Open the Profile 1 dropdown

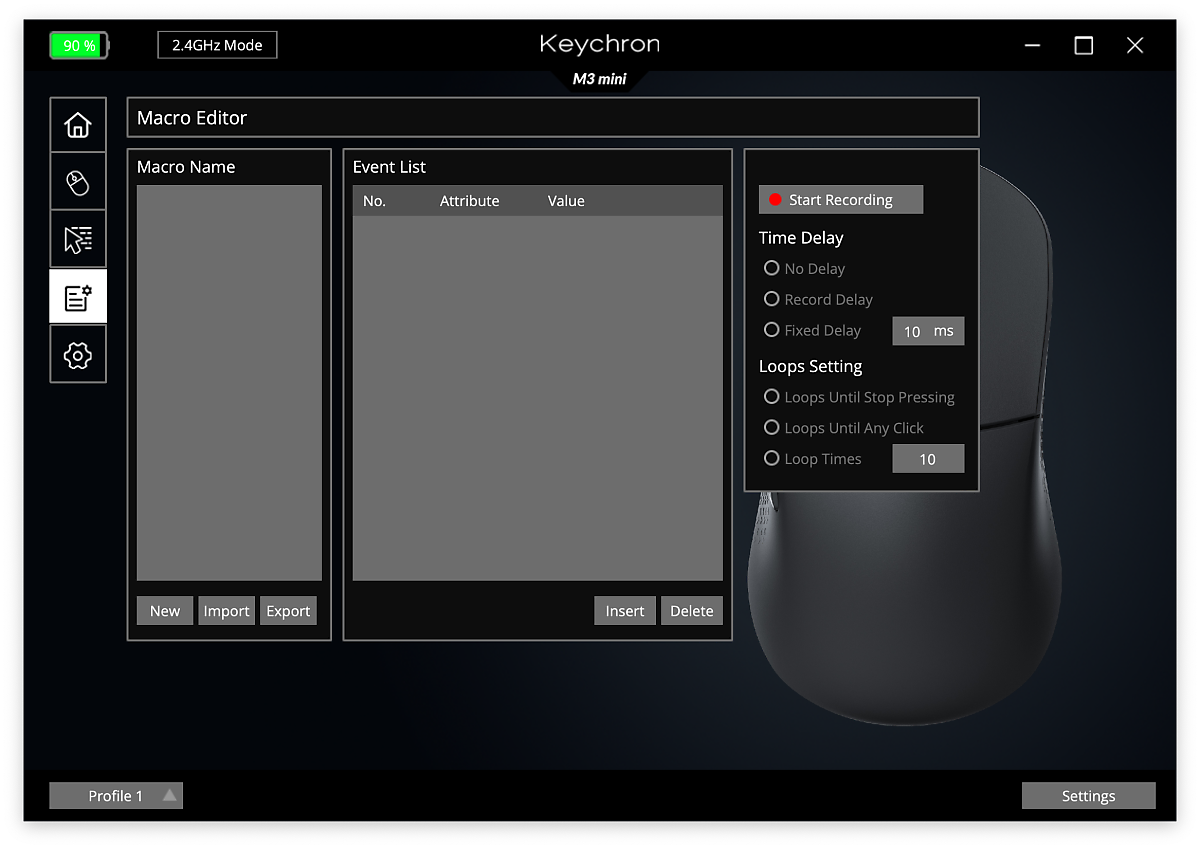point(116,796)
